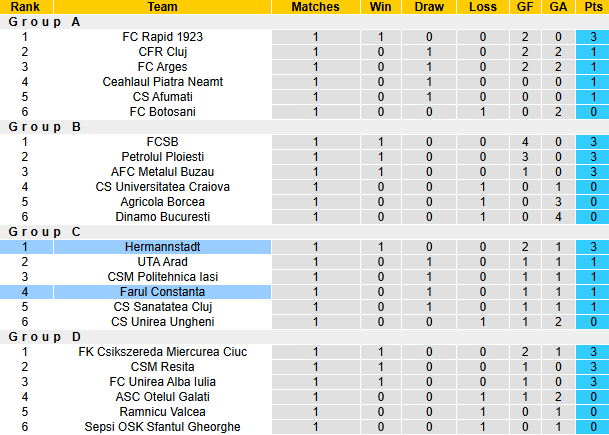
Task: Click the Pts cell for FCSB
Action: (593, 142)
